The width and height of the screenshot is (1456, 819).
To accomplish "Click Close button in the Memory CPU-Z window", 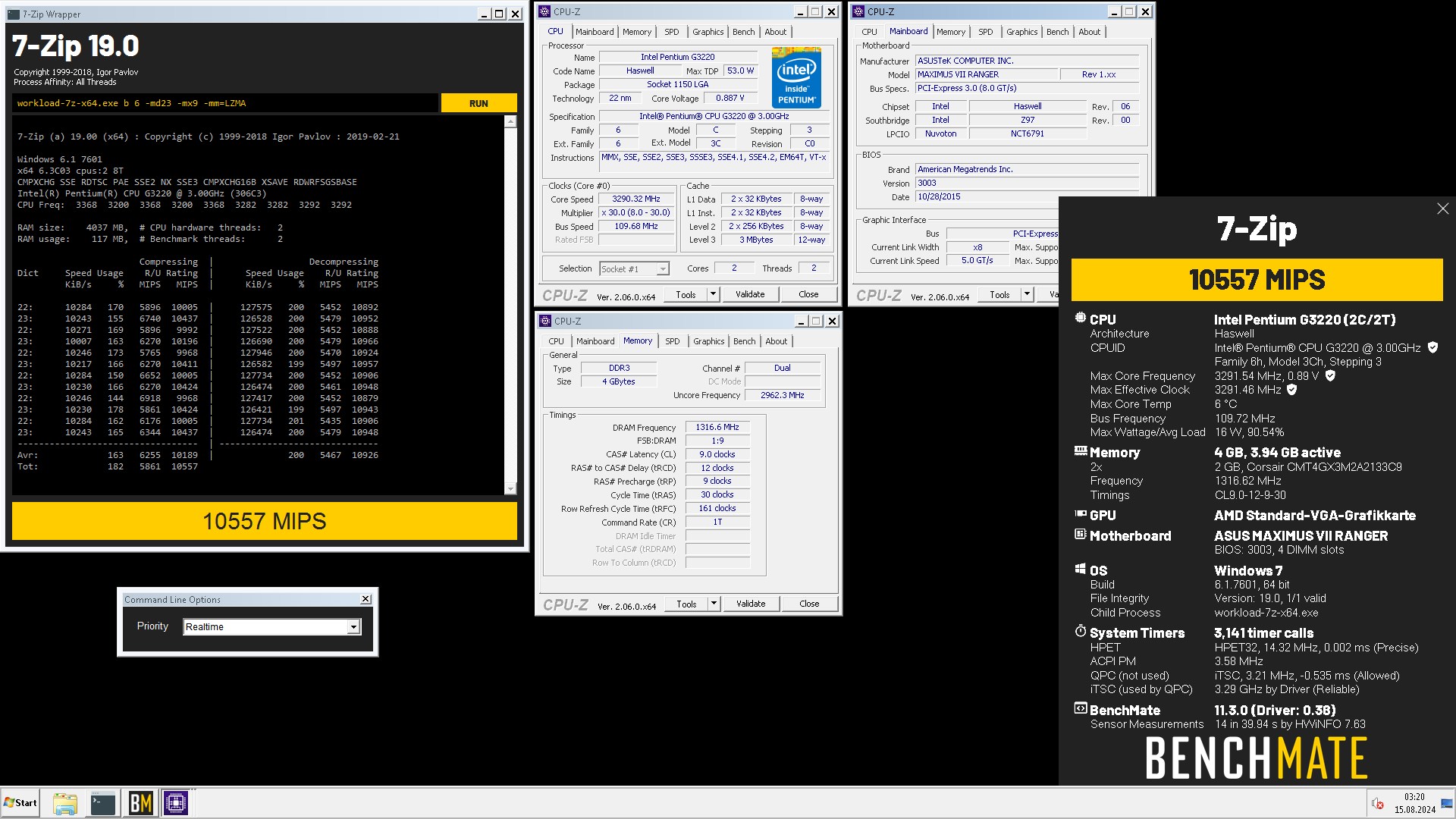I will click(x=809, y=604).
